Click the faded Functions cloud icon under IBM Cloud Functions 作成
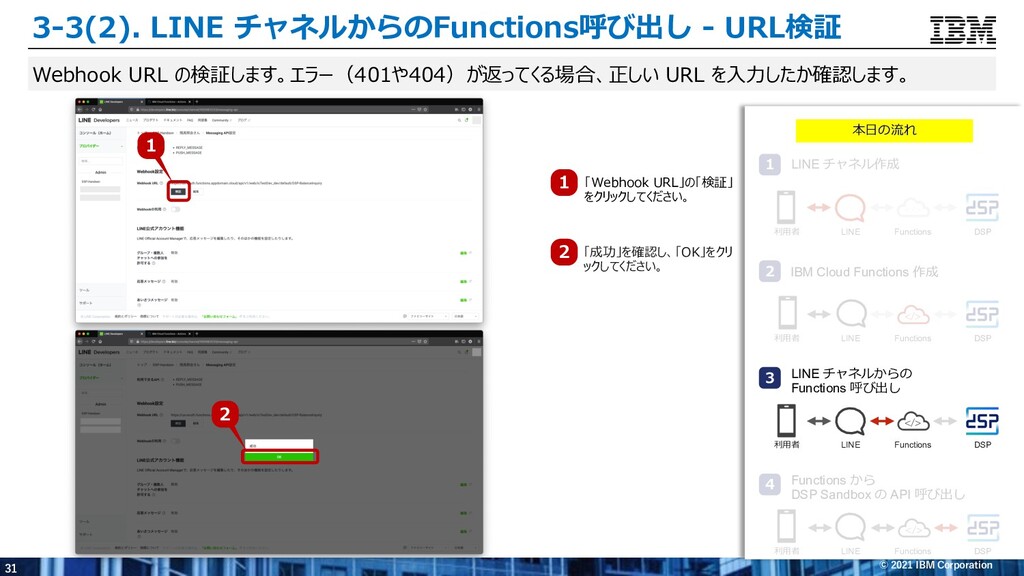 click(913, 315)
